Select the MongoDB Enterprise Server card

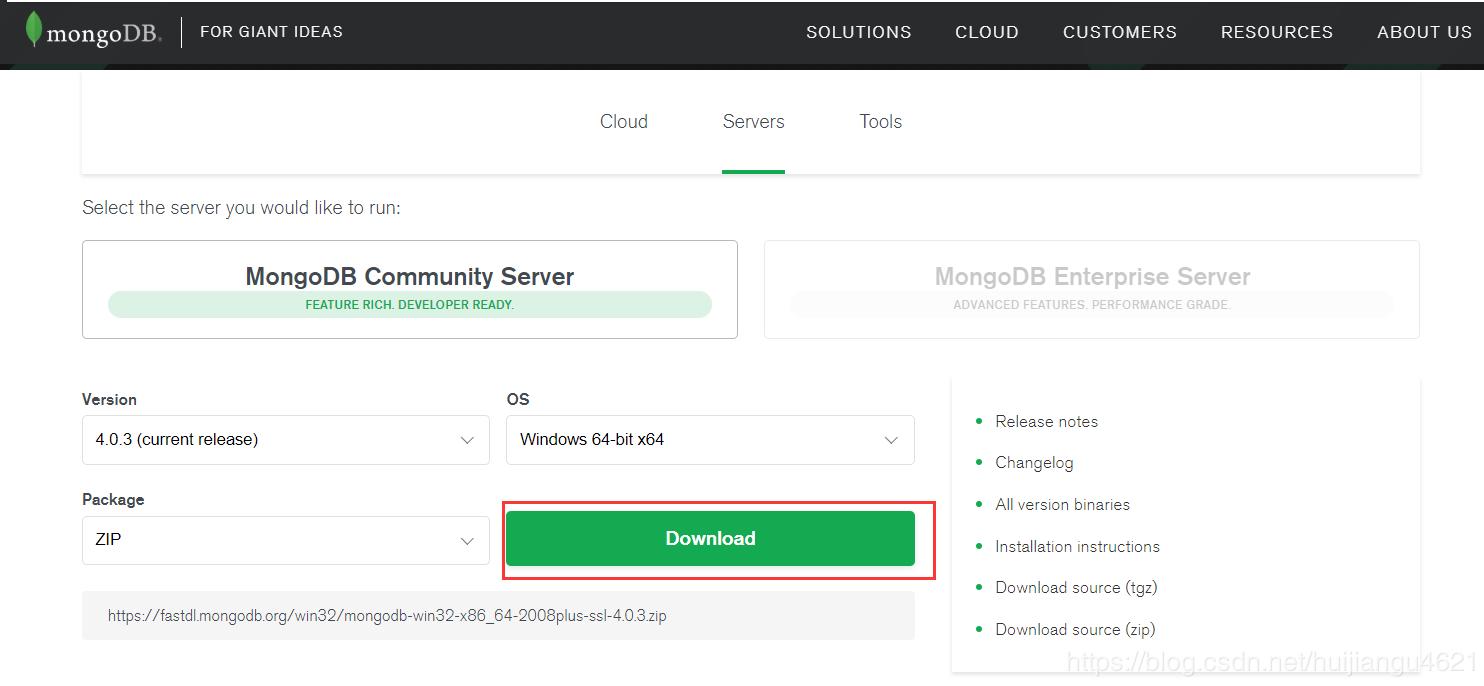(x=1091, y=289)
